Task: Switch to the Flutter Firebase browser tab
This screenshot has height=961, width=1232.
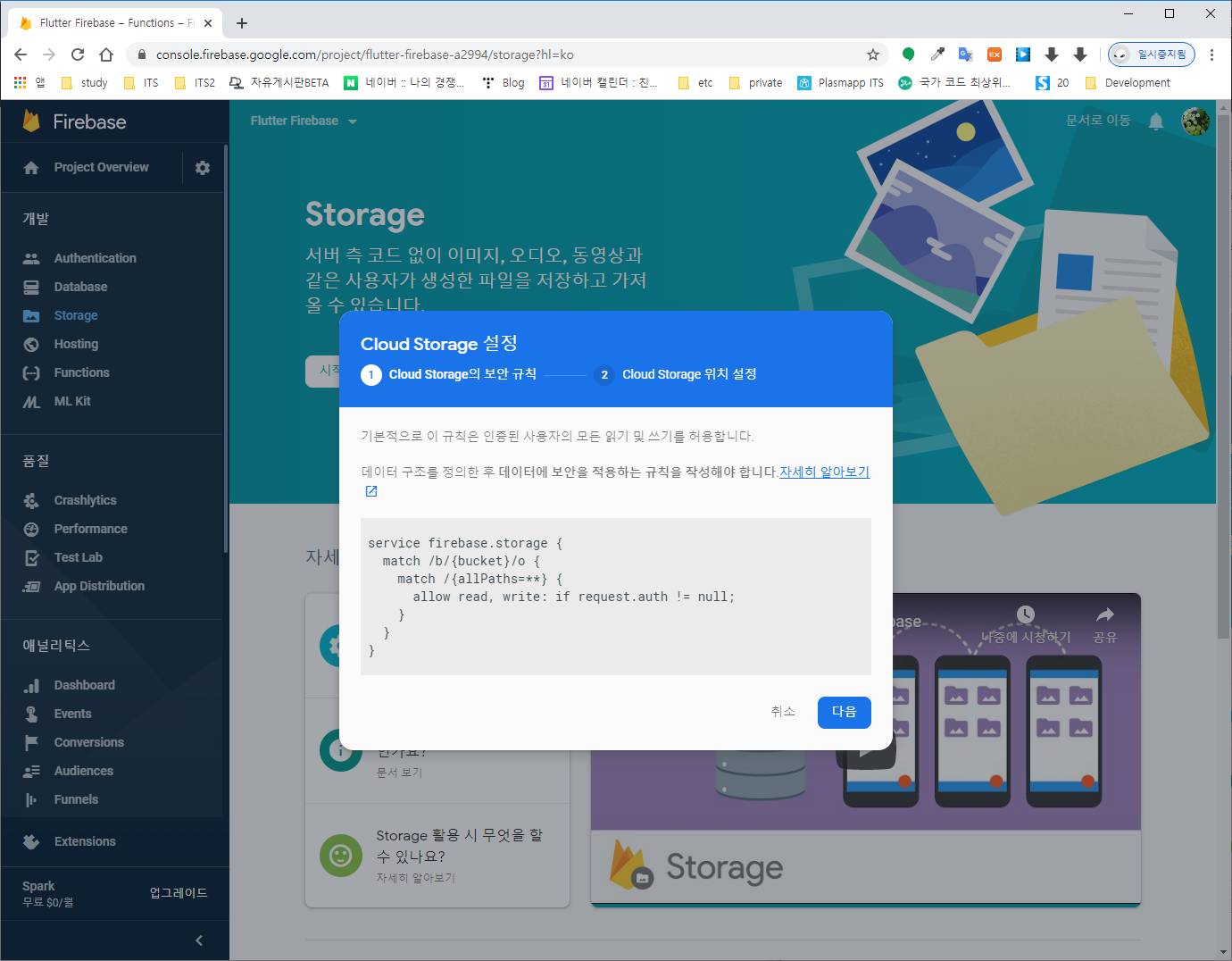Action: [x=116, y=23]
